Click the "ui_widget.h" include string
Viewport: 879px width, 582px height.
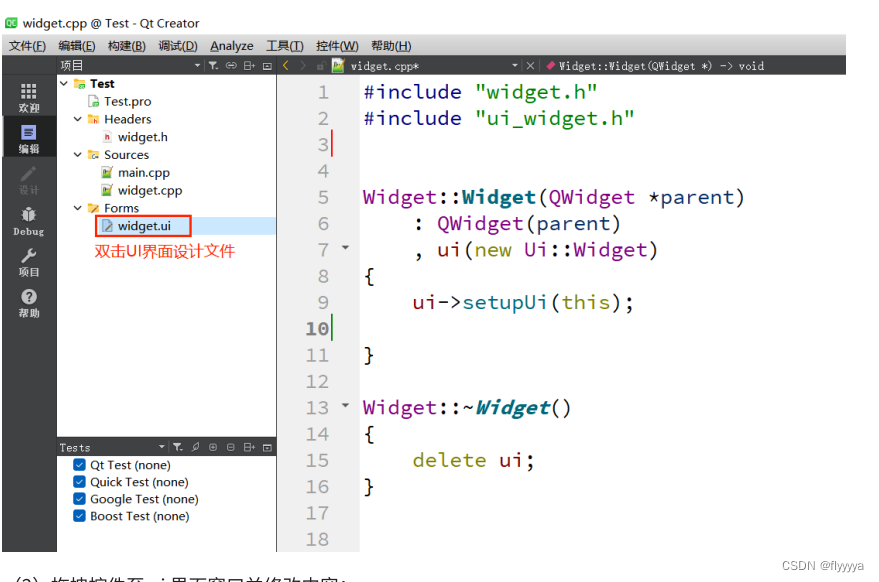[554, 119]
